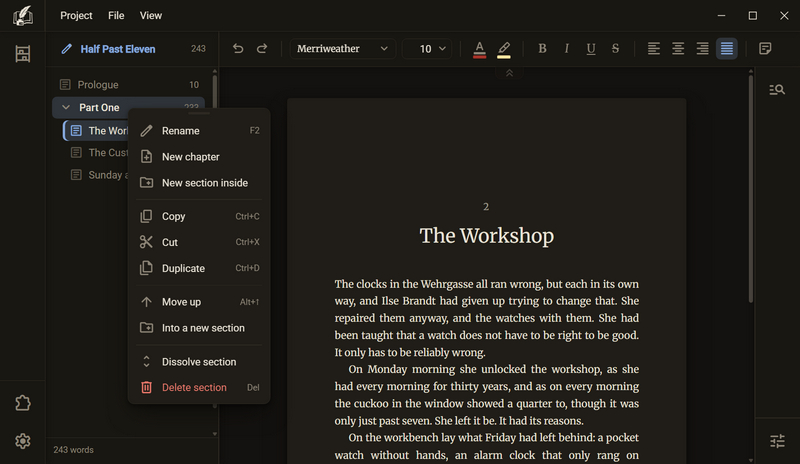This screenshot has width=800, height=464.
Task: Center align the text
Action: [x=678, y=48]
